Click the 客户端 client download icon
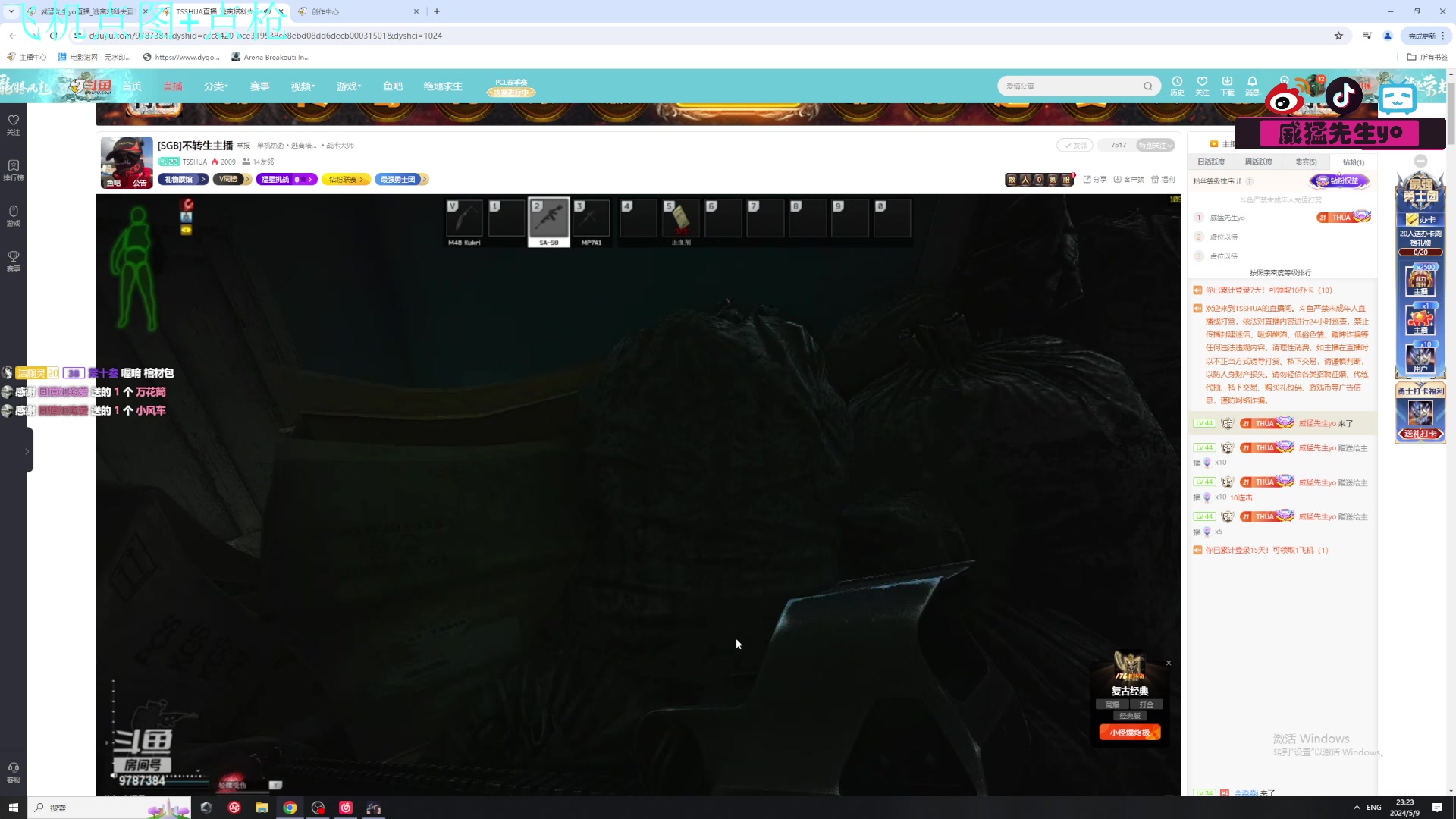The image size is (1456, 819). point(1128,180)
